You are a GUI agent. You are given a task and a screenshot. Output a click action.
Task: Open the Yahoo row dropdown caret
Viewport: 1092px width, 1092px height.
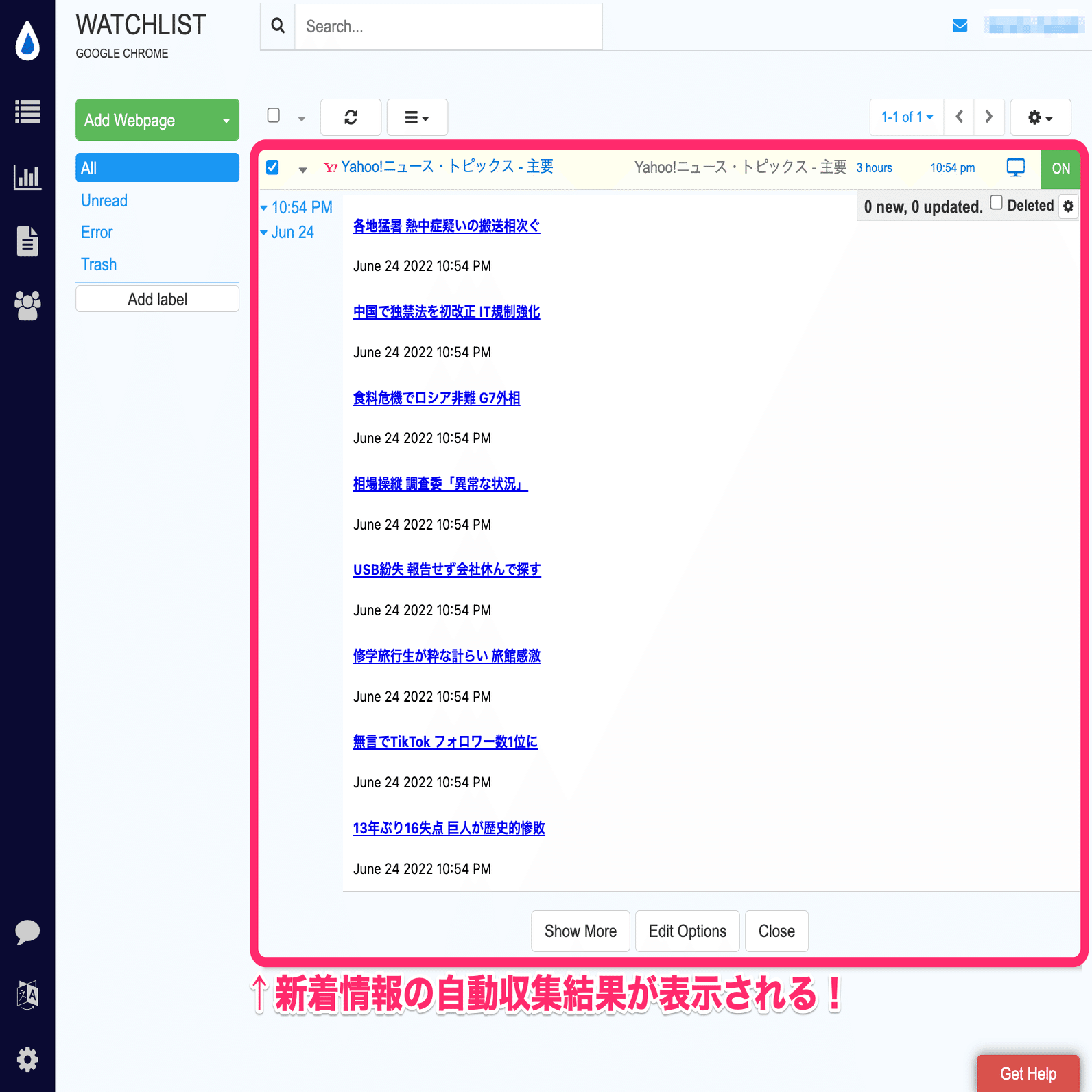coord(302,169)
